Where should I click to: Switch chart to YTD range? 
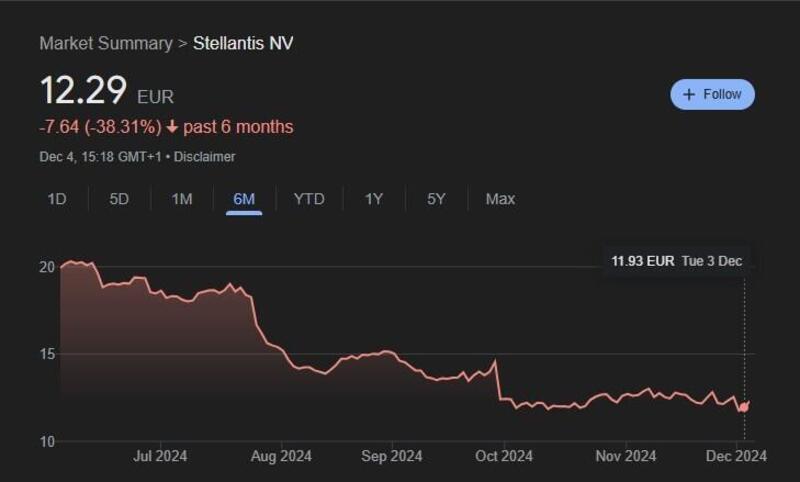[x=309, y=199]
